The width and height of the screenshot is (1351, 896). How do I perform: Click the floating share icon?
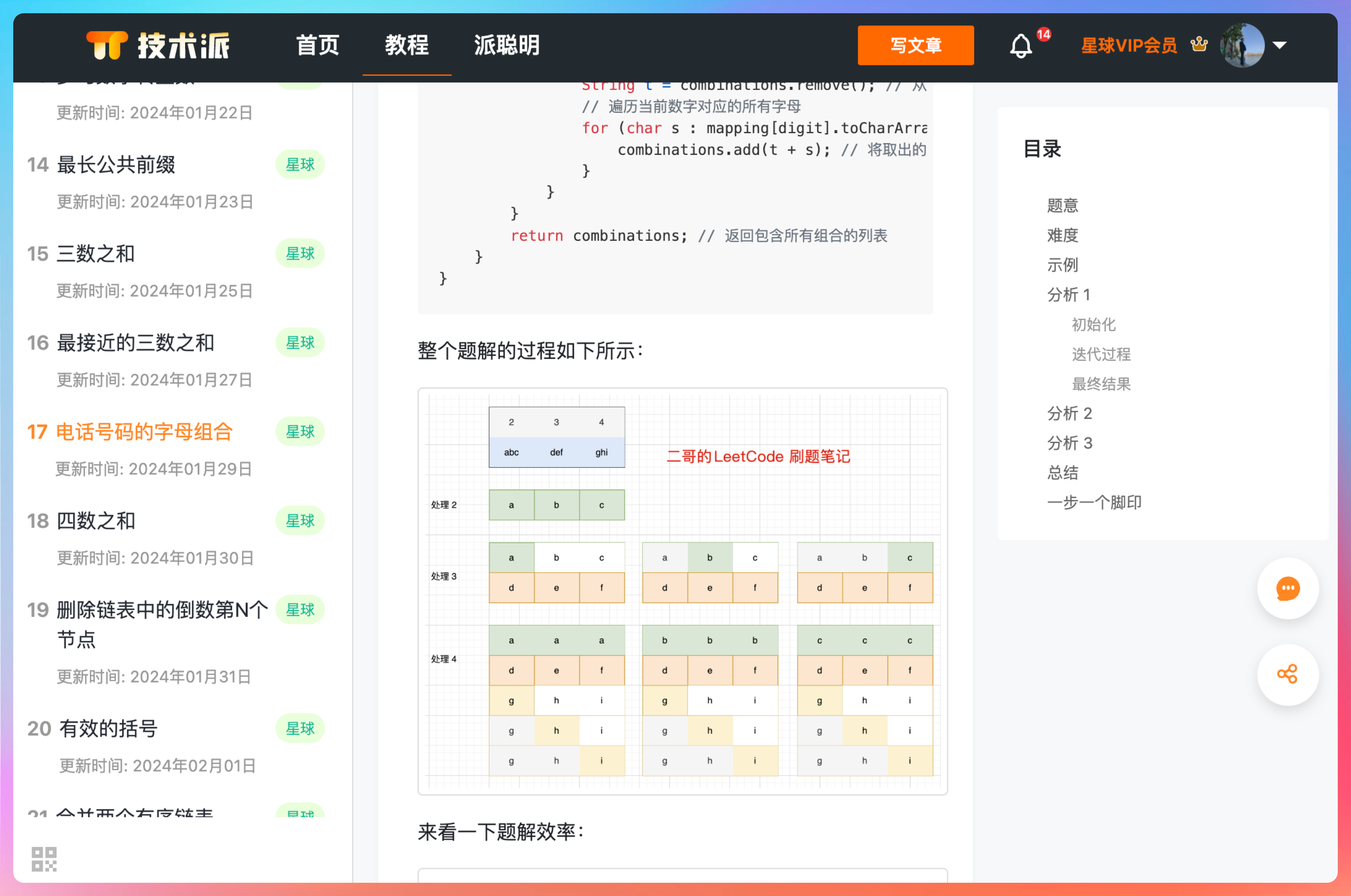point(1287,674)
